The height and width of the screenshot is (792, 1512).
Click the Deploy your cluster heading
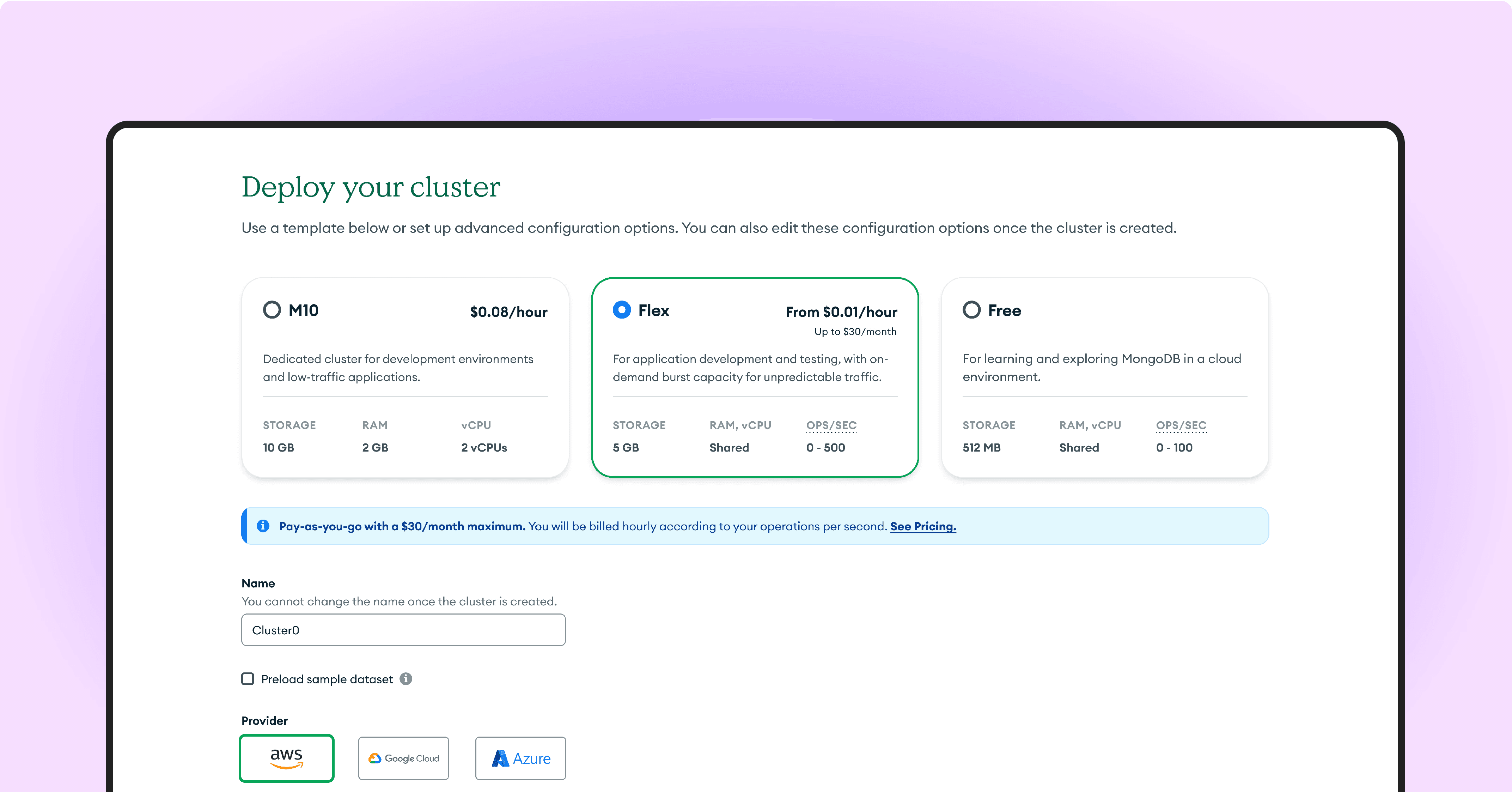[x=370, y=187]
